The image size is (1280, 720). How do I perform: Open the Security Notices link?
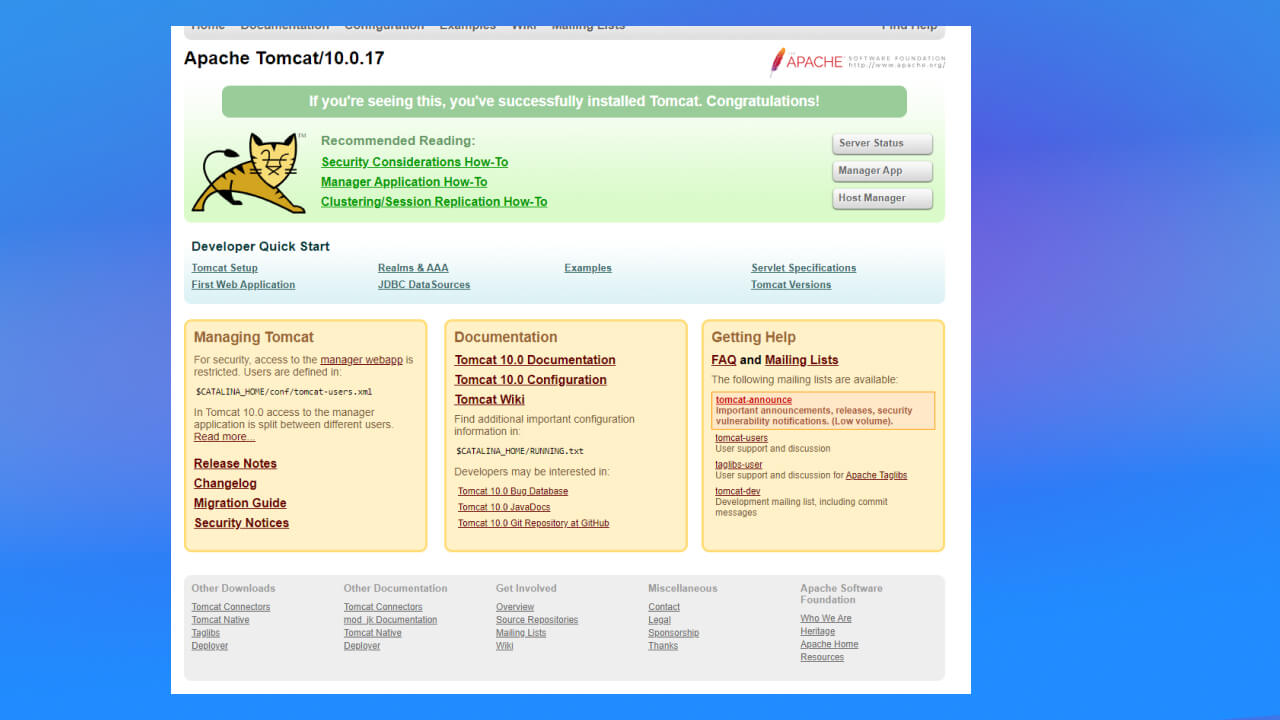241,523
